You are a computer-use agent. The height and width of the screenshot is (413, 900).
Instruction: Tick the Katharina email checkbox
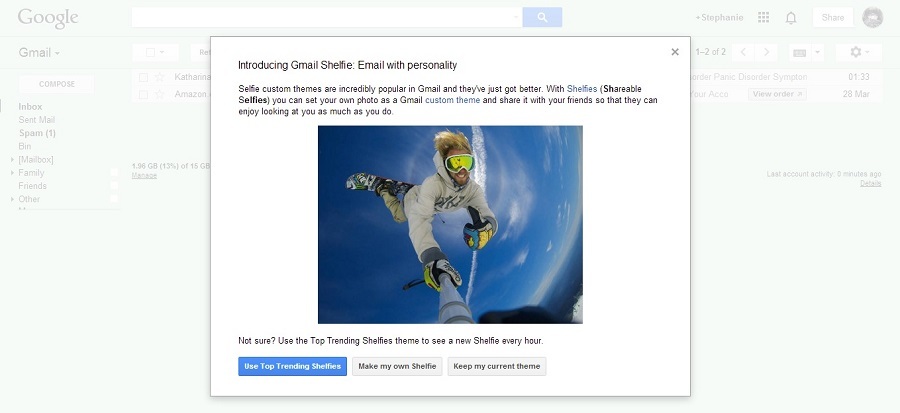point(144,77)
